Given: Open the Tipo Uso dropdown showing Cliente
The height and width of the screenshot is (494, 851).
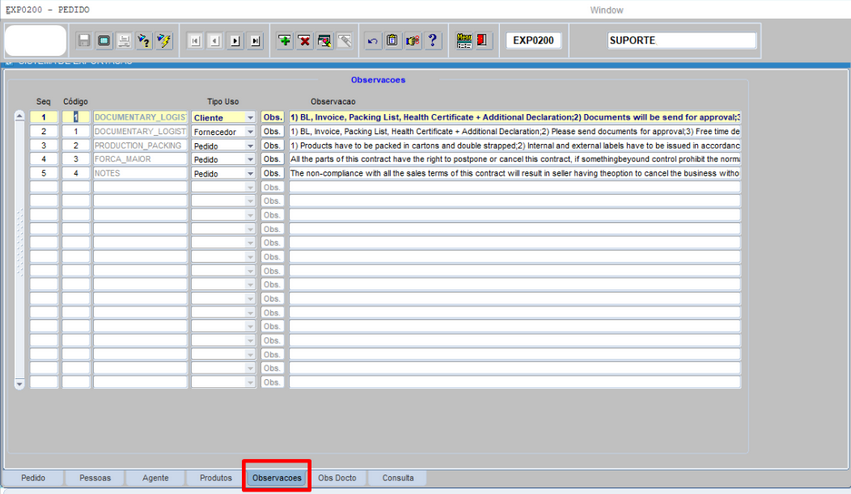Looking at the screenshot, I should (250, 118).
